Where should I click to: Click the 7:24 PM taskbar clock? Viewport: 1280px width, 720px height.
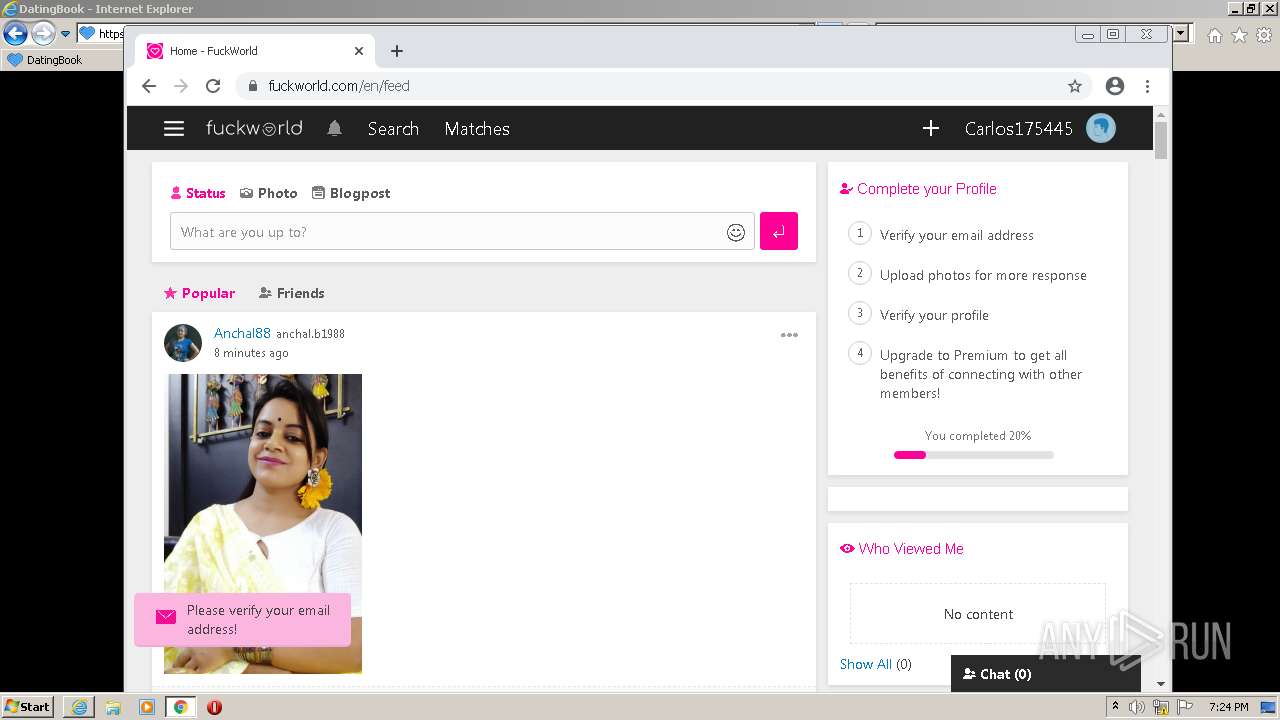tap(1228, 707)
